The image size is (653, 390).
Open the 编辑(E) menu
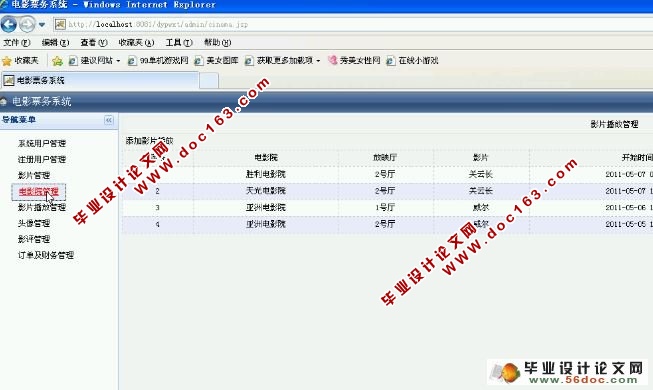[x=55, y=42]
